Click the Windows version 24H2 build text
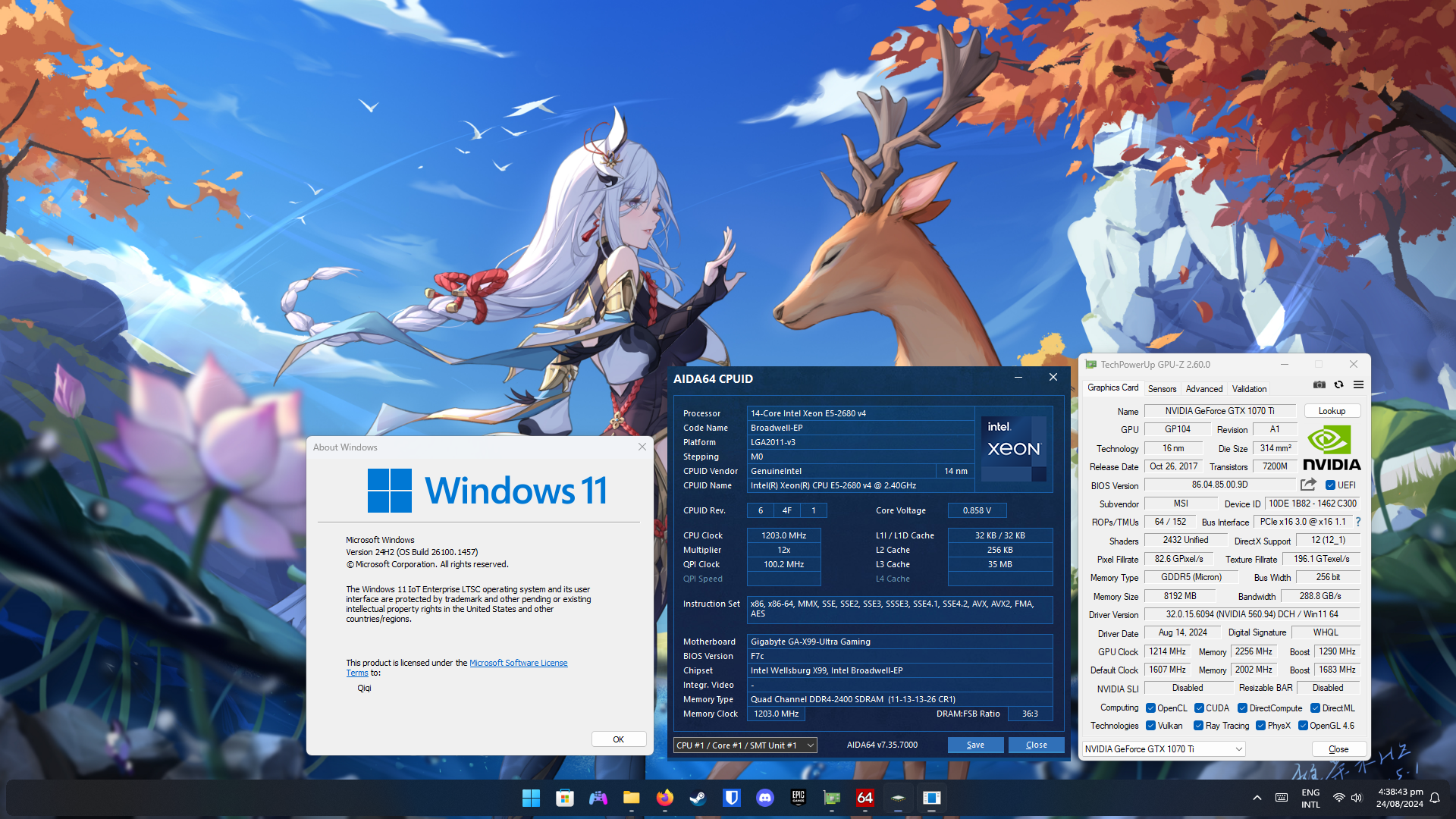1456x819 pixels. coord(412,552)
